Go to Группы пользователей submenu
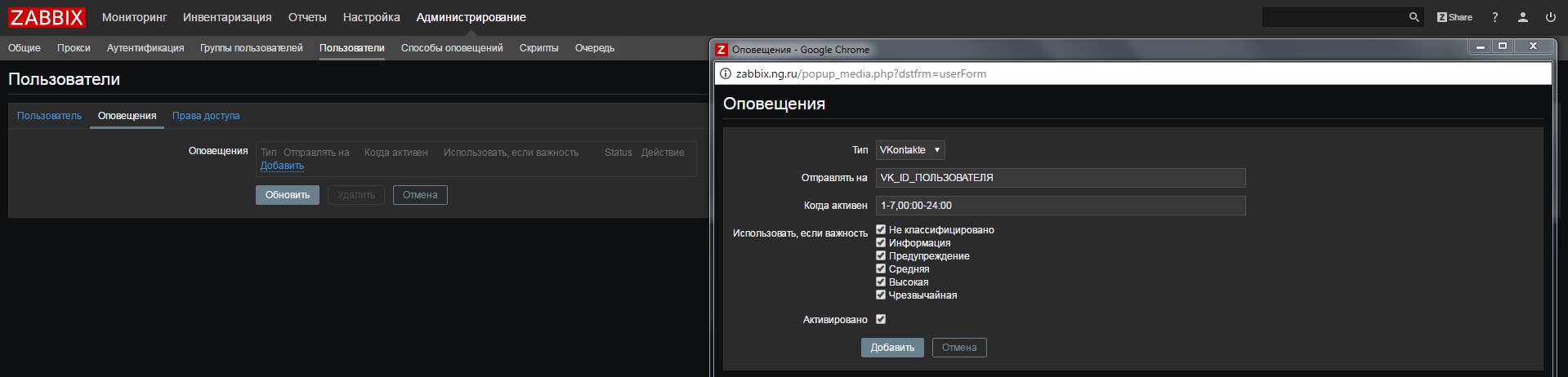This screenshot has height=377, width=1568. pyautogui.click(x=252, y=48)
